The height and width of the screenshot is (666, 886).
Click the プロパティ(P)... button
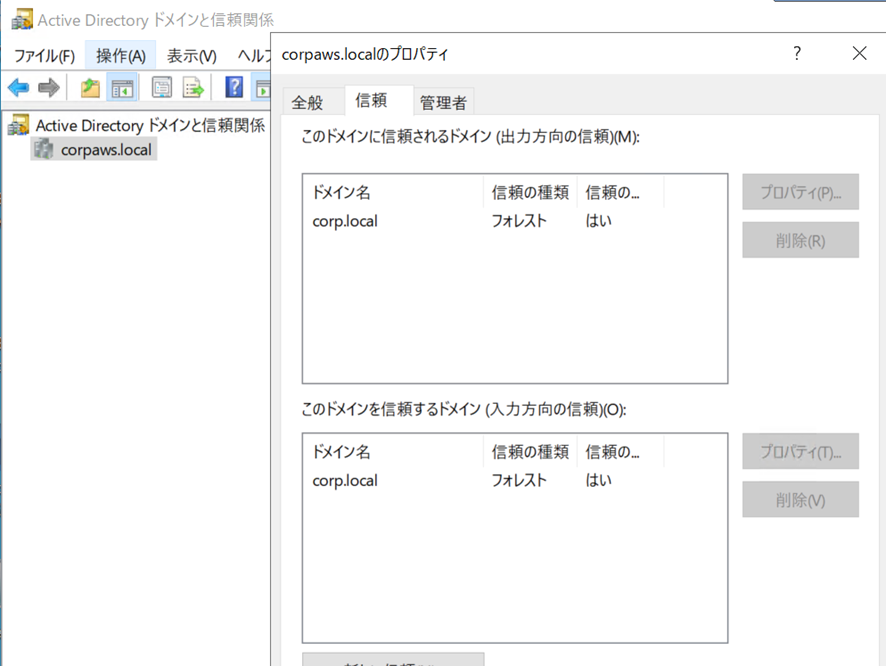(x=800, y=192)
